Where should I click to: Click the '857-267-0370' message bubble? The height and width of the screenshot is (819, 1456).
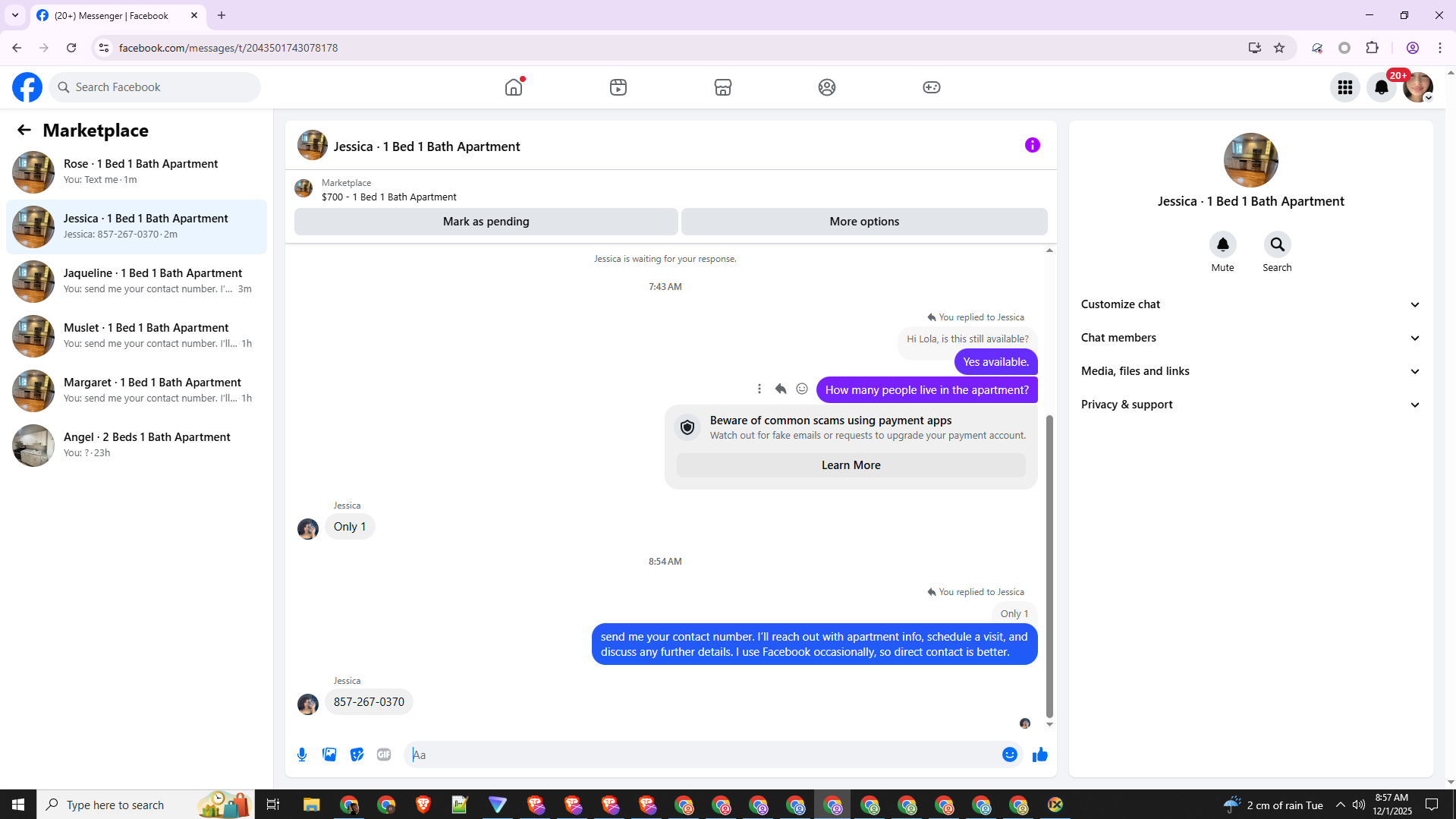[x=369, y=702]
